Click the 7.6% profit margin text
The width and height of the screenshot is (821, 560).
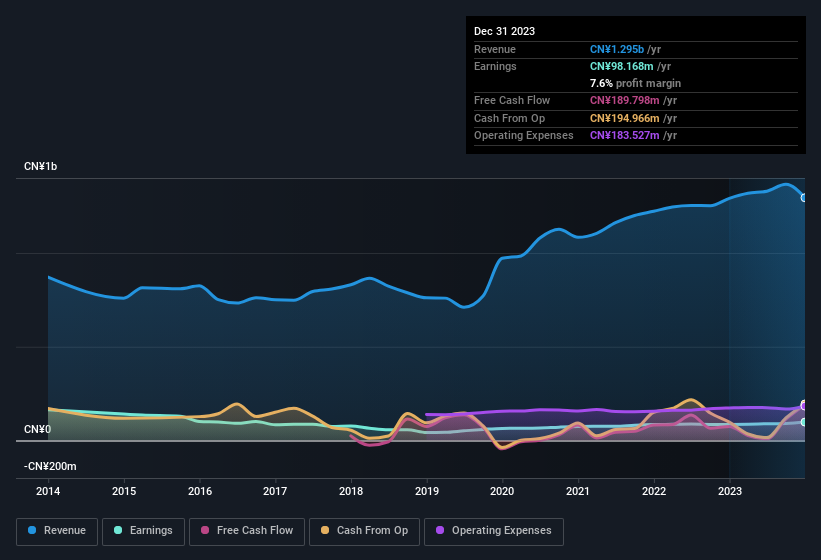coord(635,83)
